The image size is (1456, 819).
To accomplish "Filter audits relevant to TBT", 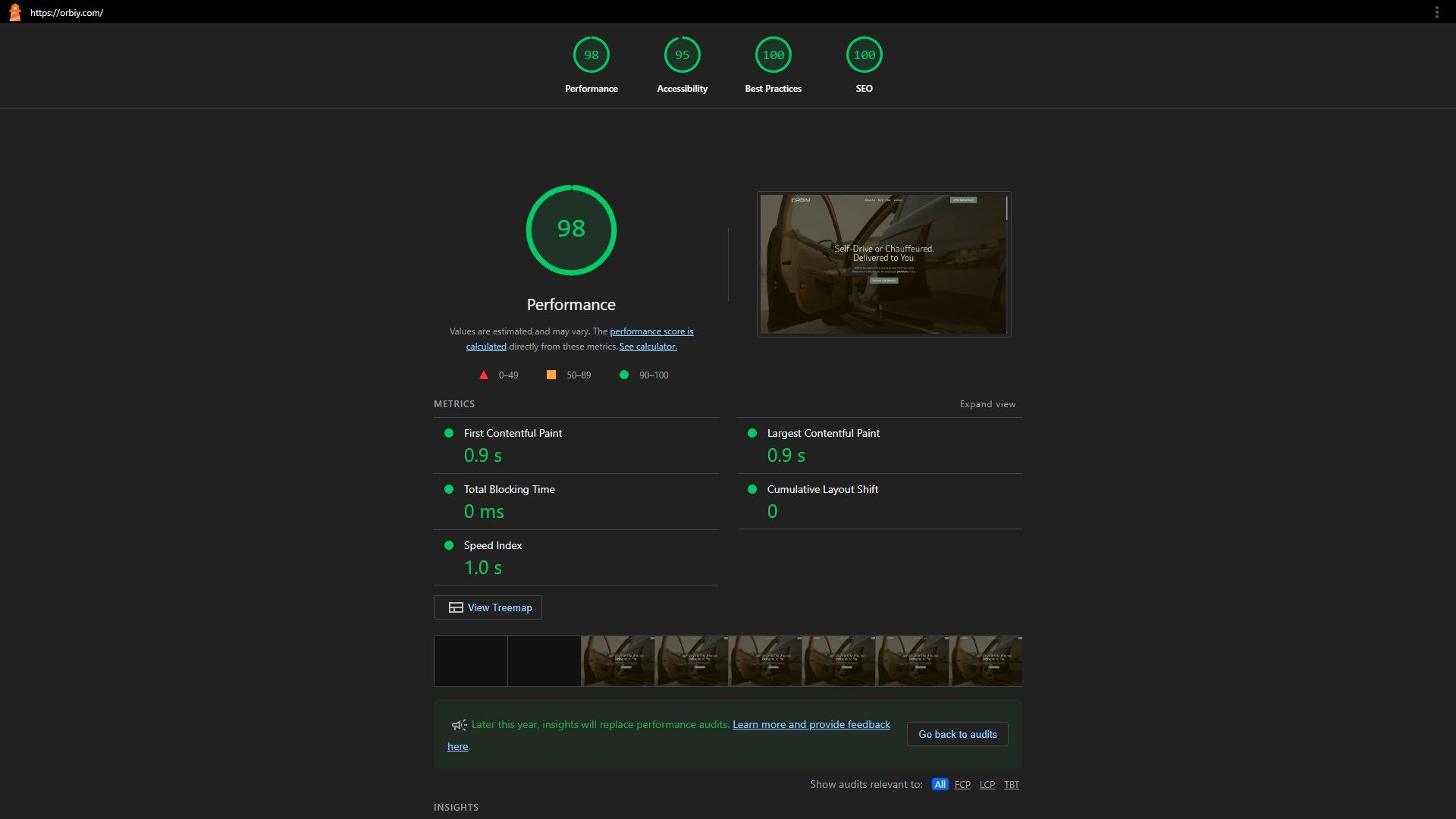I will click(1012, 785).
